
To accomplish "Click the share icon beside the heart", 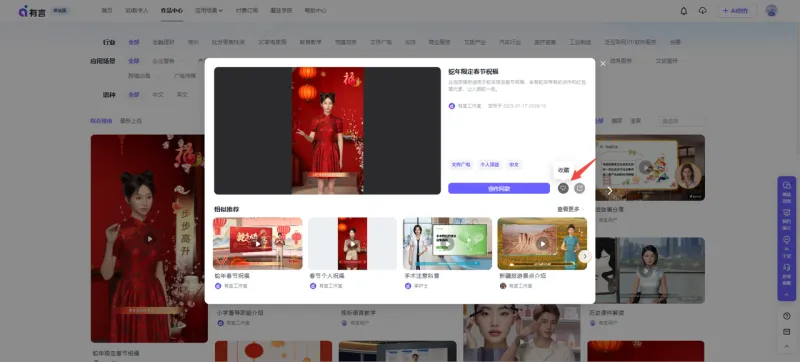I will pos(580,188).
